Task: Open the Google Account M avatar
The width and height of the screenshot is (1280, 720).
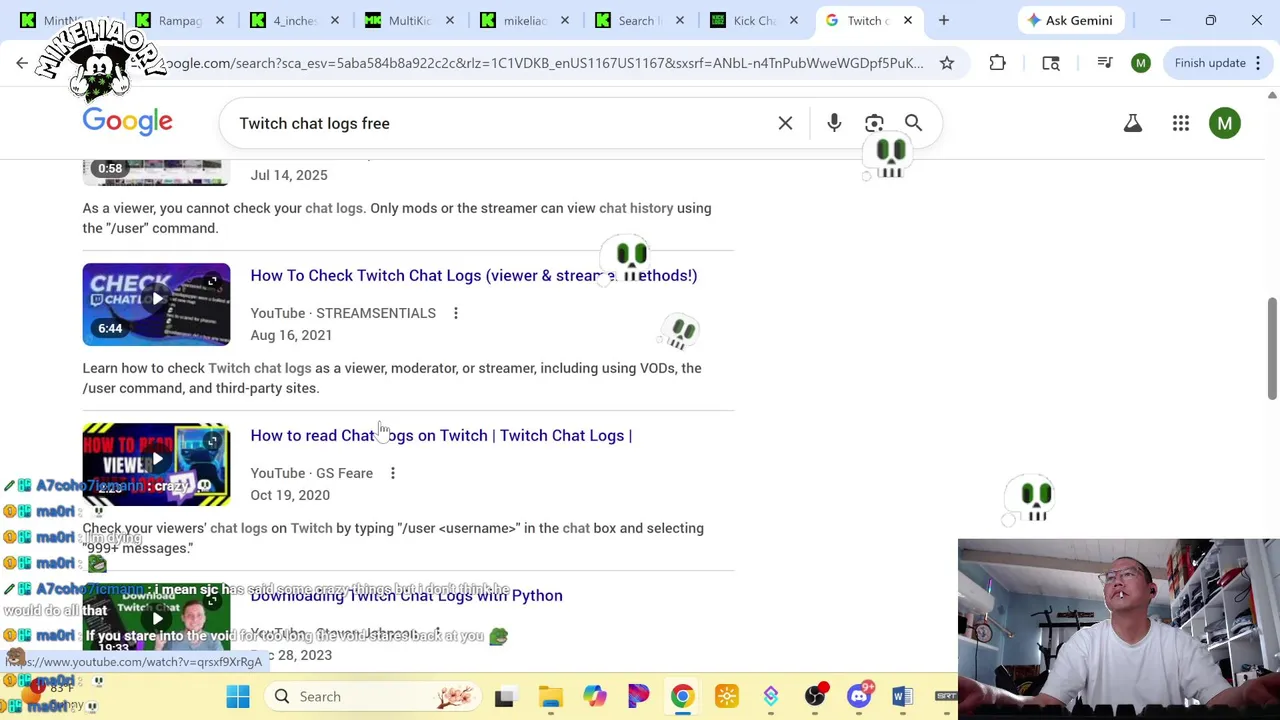Action: point(1225,123)
